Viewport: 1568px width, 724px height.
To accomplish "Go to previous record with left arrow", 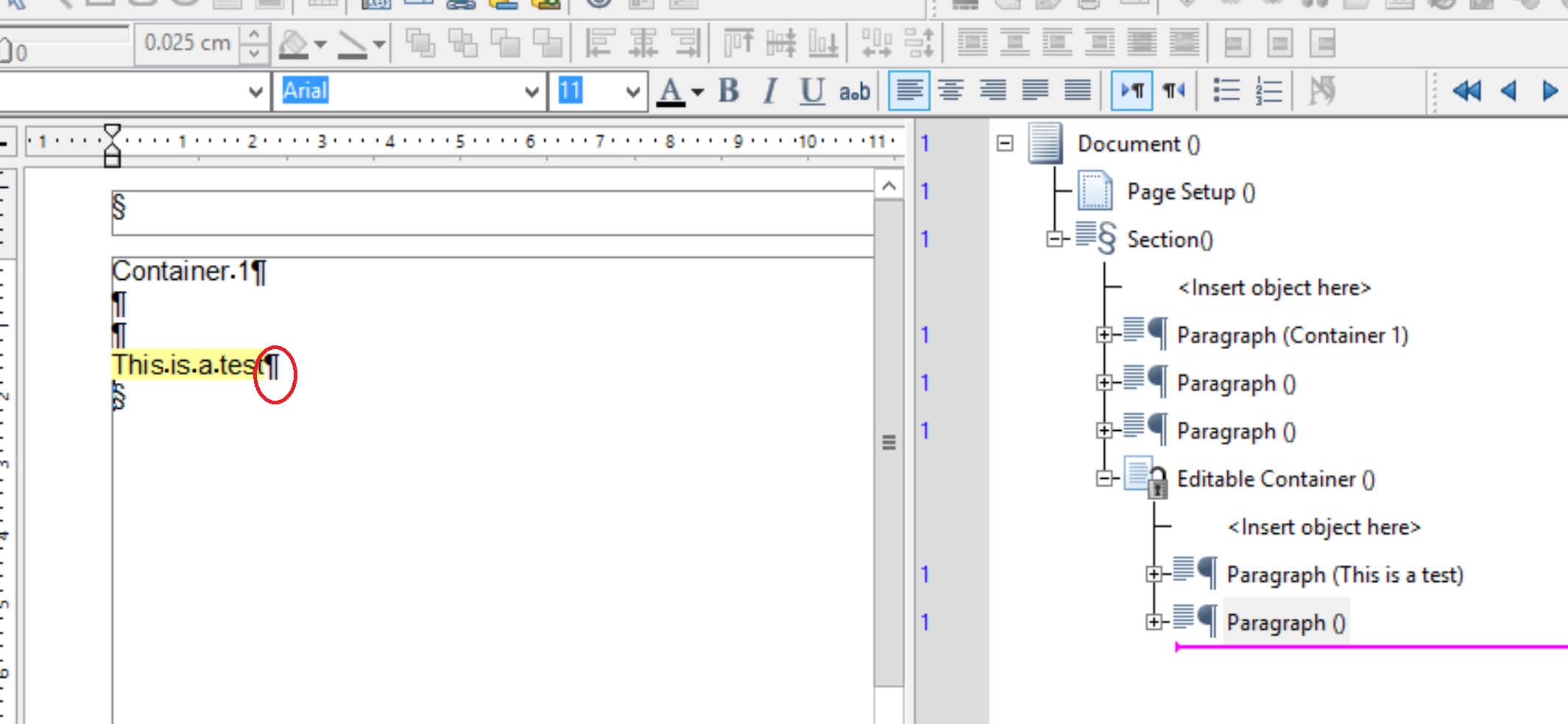I will click(x=1508, y=91).
